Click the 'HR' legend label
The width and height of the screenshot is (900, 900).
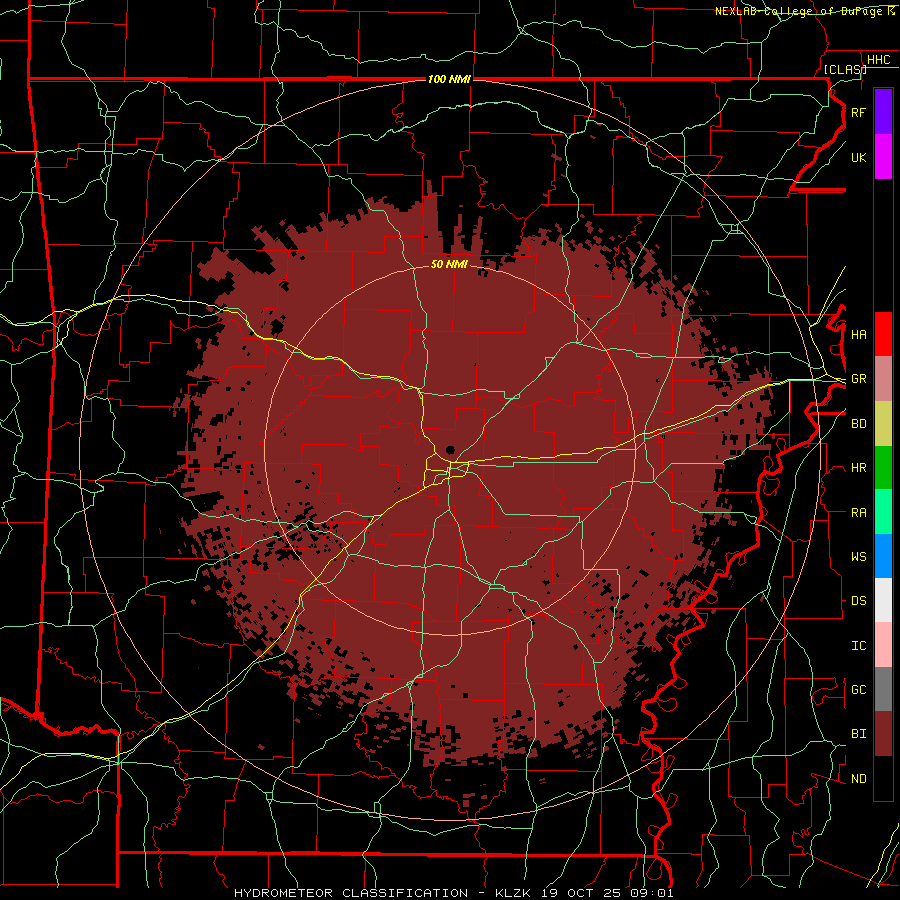click(x=859, y=468)
